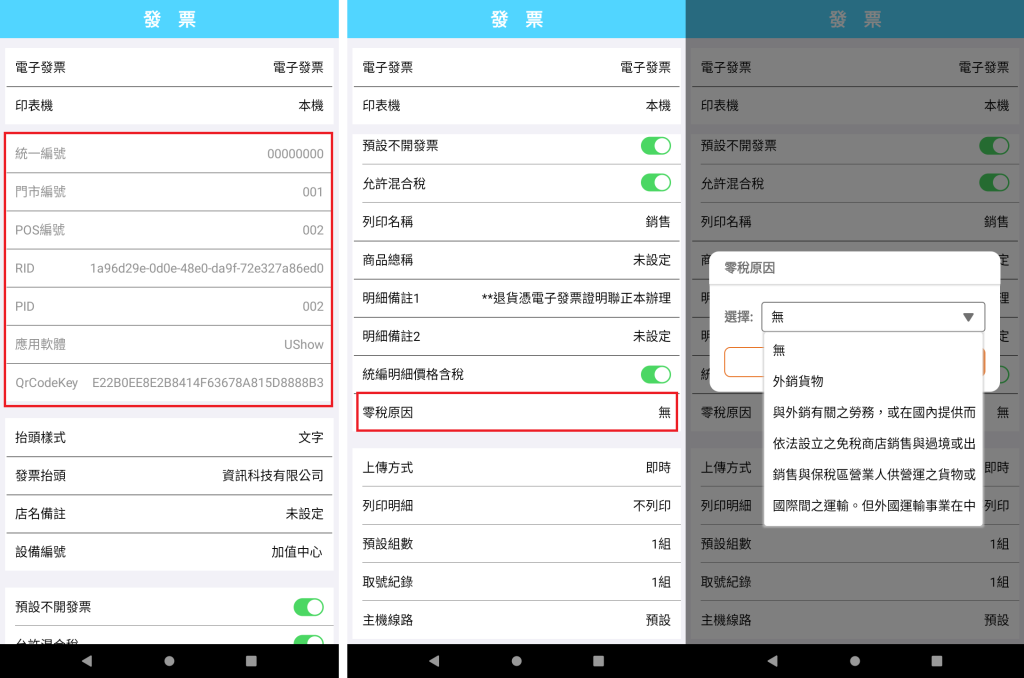Open 上傳方式 row showing 即時 on middle screen
Viewport: 1024px width, 678px height.
(517, 468)
